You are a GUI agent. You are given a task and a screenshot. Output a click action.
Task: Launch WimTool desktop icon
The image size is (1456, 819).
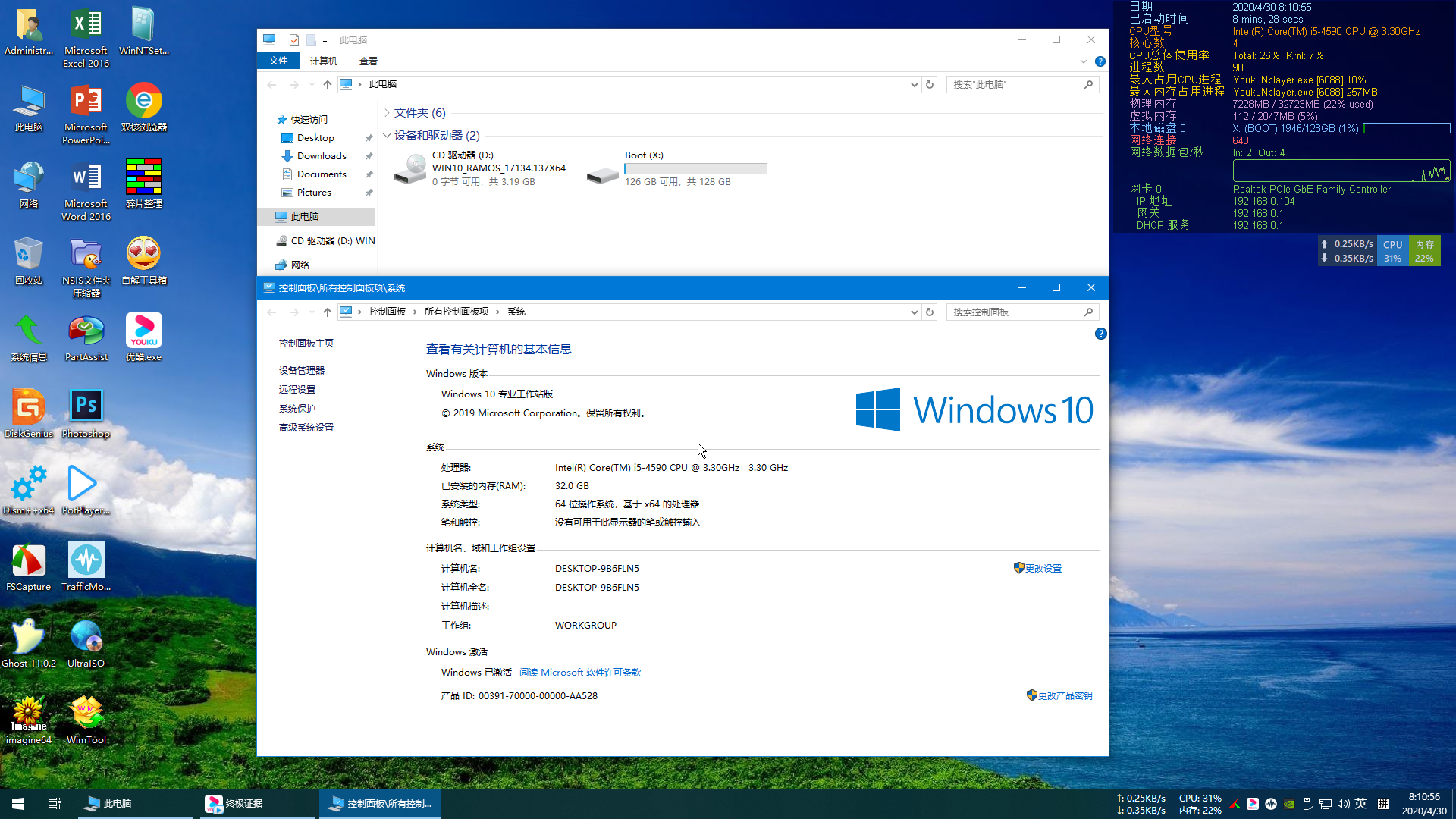[x=86, y=720]
